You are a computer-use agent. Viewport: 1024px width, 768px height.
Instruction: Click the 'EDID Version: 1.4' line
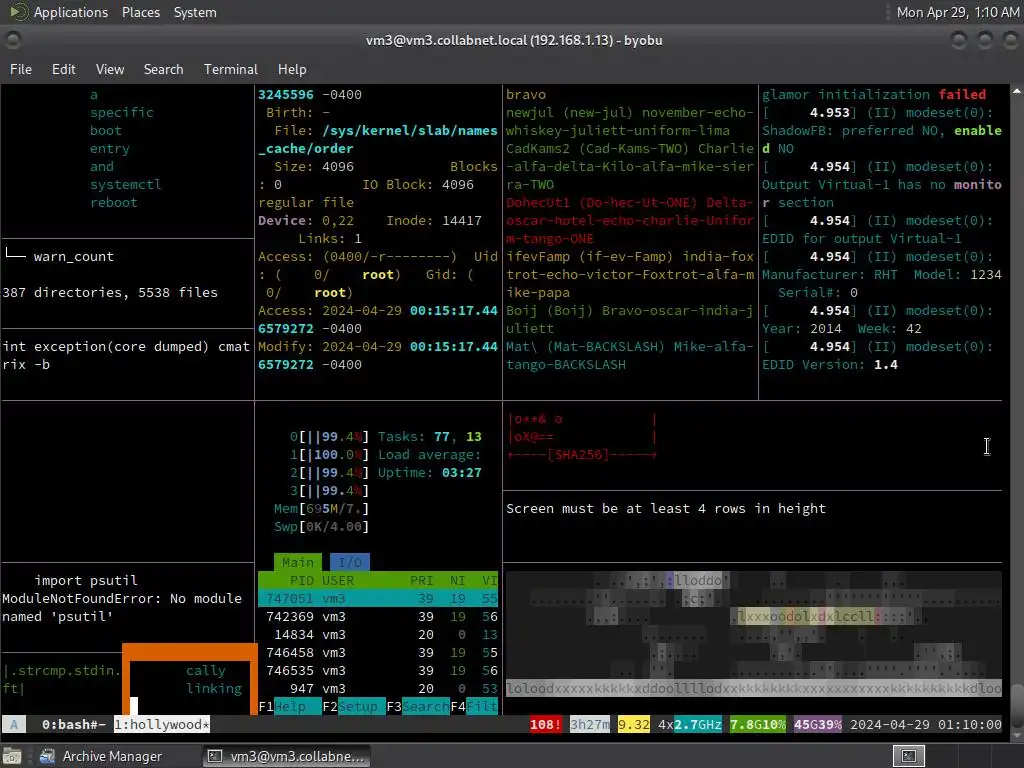pos(829,364)
